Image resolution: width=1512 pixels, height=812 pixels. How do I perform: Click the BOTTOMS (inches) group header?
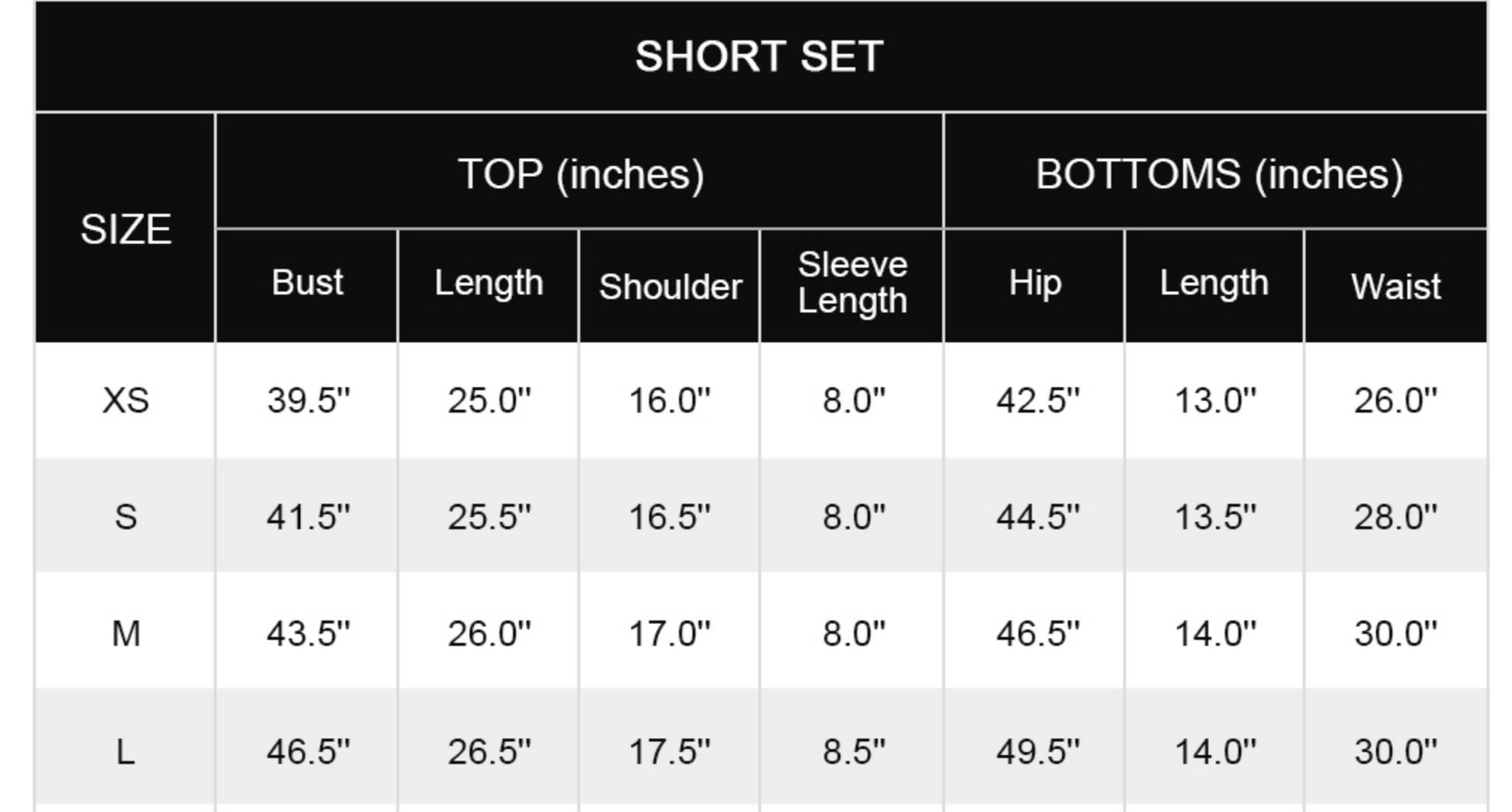pos(1218,173)
